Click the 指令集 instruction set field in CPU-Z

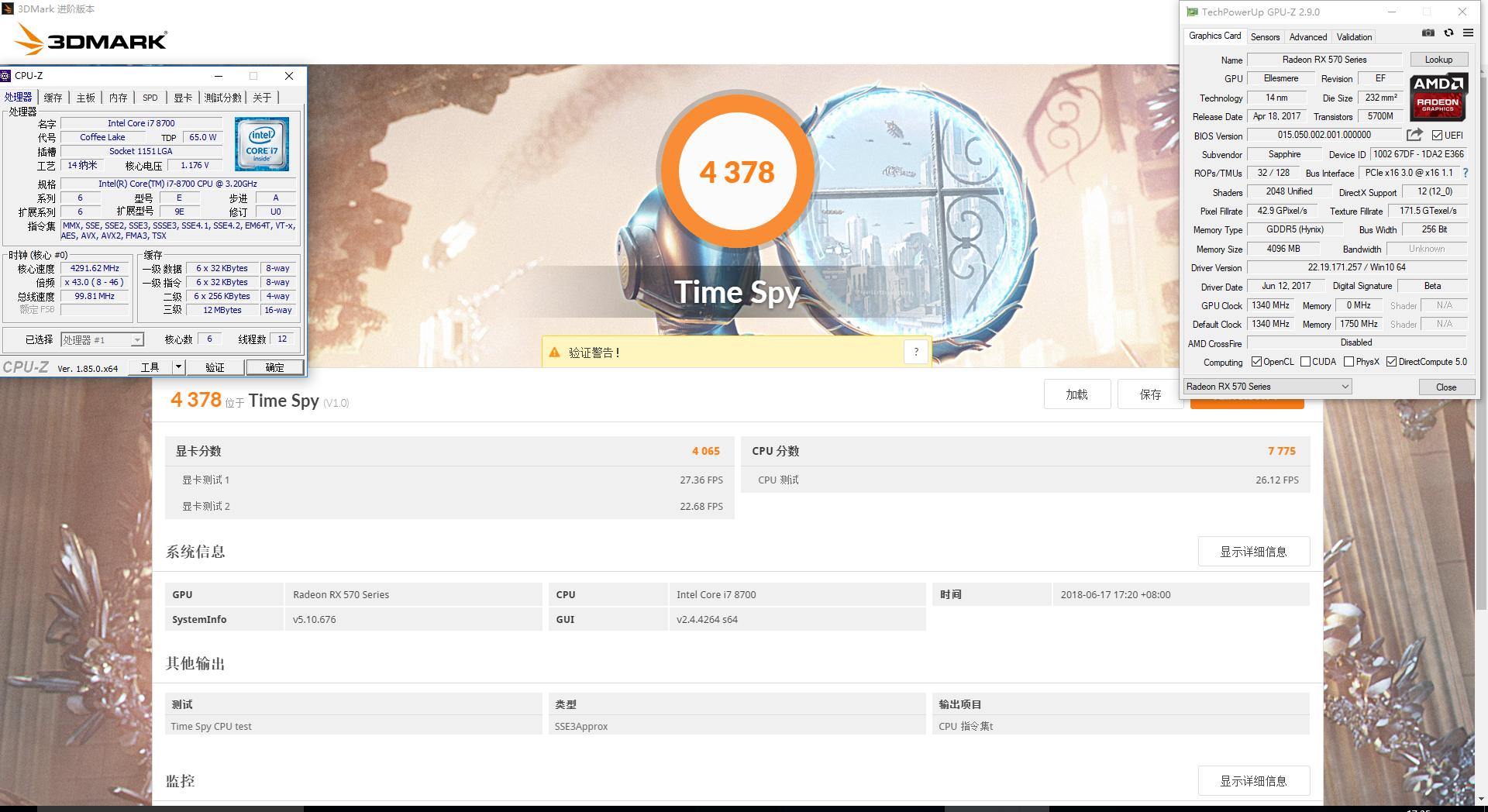[x=178, y=230]
